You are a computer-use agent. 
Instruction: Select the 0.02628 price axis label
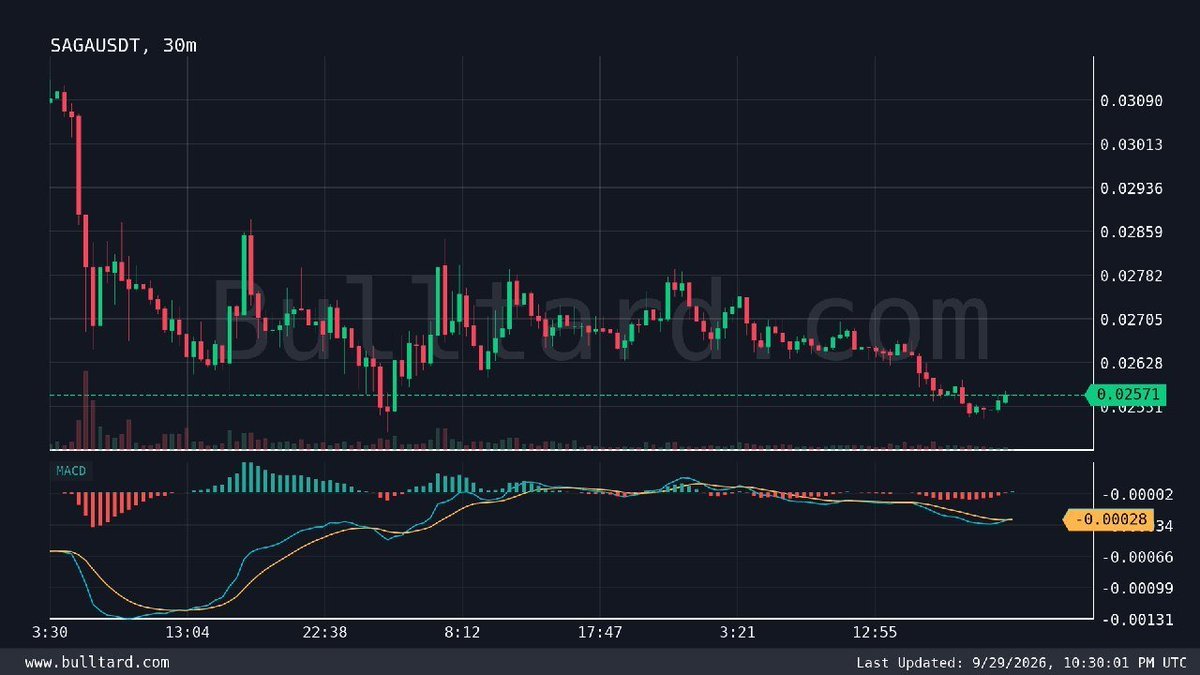1131,363
